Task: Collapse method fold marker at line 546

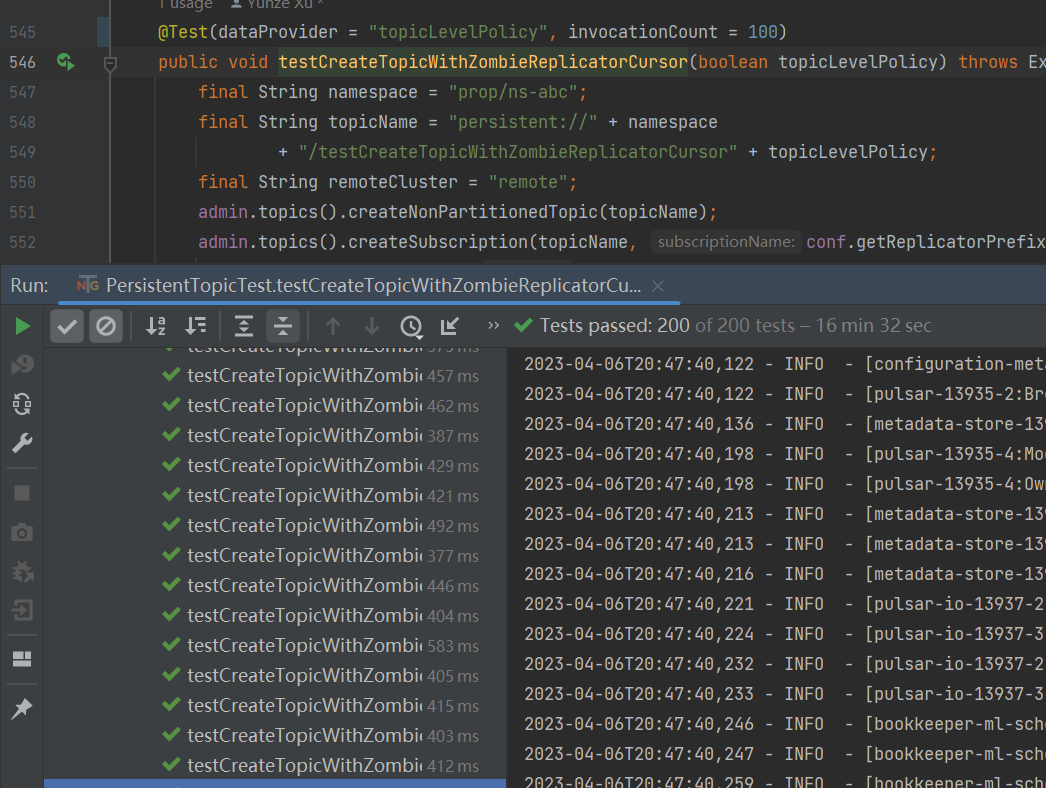Action: 111,64
